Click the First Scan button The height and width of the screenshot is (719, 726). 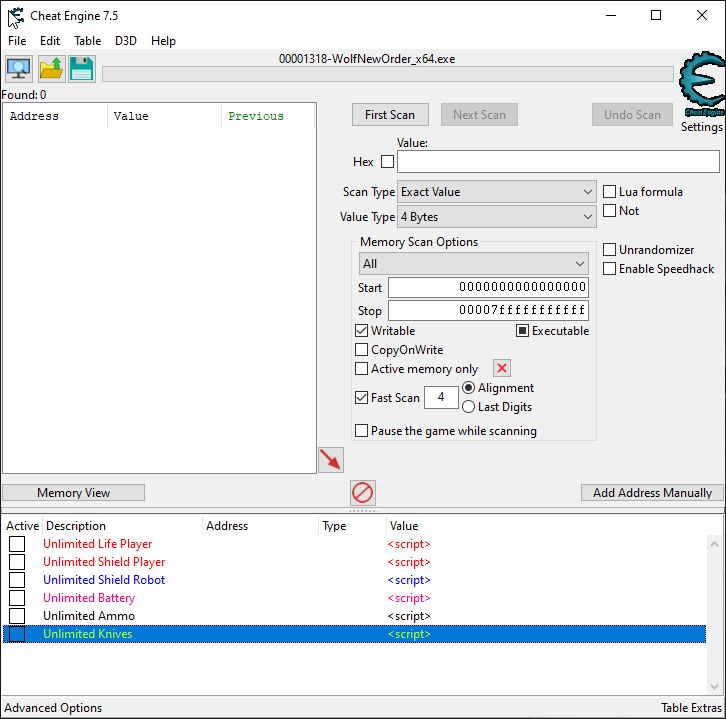pyautogui.click(x=390, y=114)
